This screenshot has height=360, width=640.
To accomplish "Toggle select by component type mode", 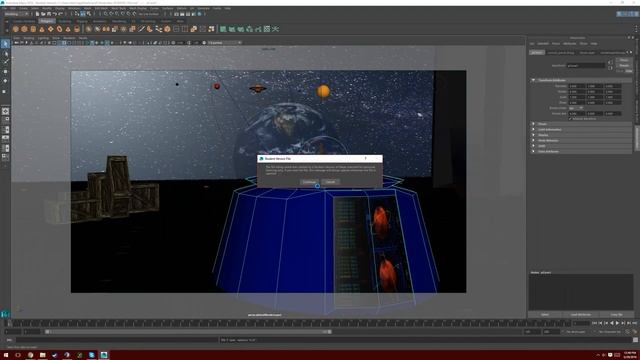I will coord(89,14).
